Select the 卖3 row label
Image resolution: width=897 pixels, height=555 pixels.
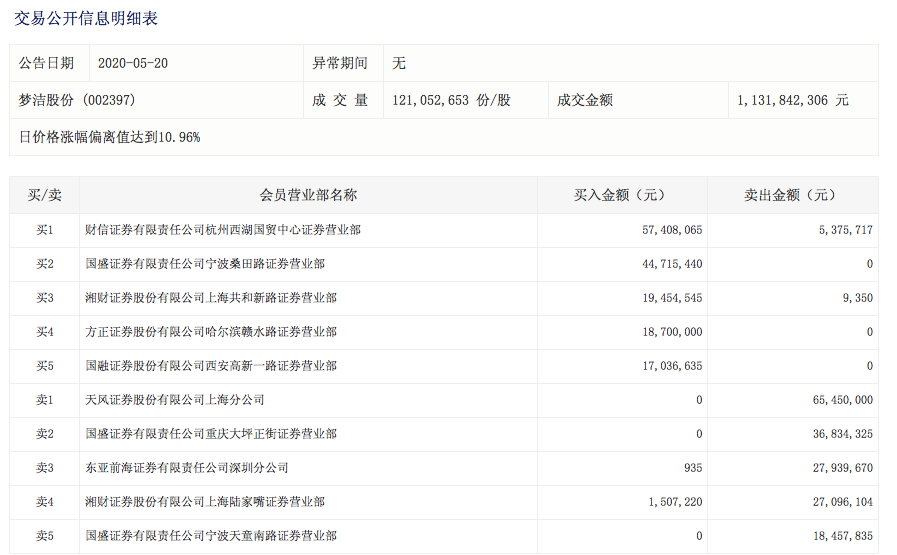tap(45, 468)
